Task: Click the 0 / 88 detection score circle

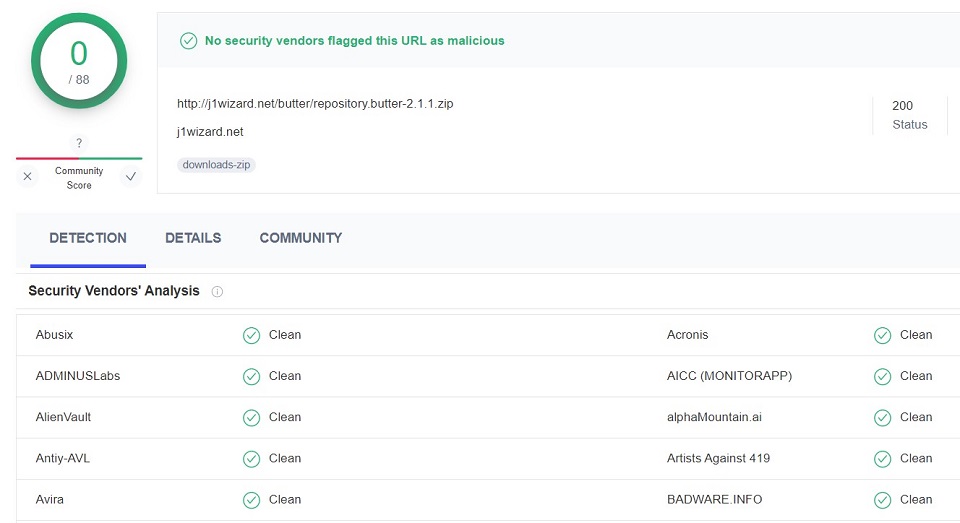Action: tap(79, 61)
